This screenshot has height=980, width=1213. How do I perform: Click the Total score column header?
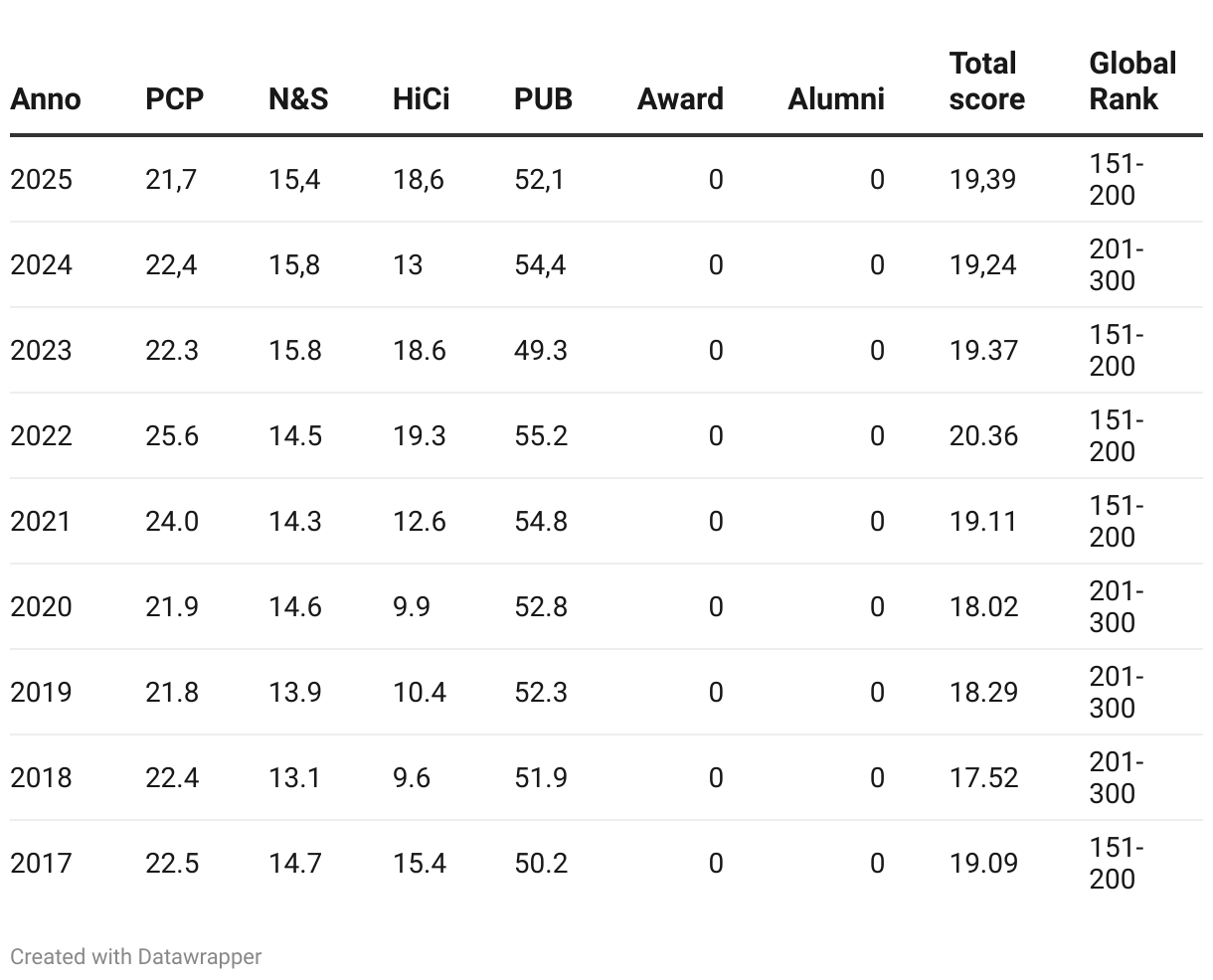[986, 82]
